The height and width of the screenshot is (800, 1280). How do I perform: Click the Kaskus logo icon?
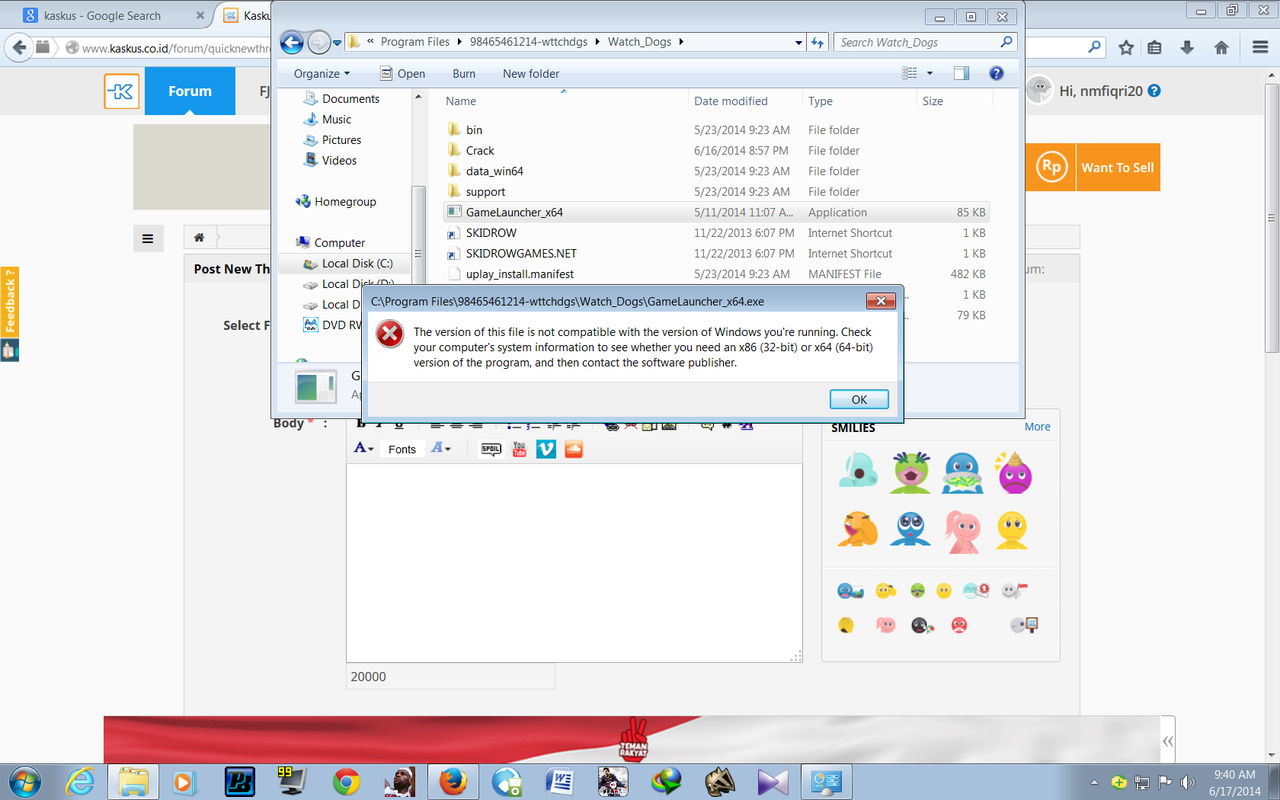122,91
